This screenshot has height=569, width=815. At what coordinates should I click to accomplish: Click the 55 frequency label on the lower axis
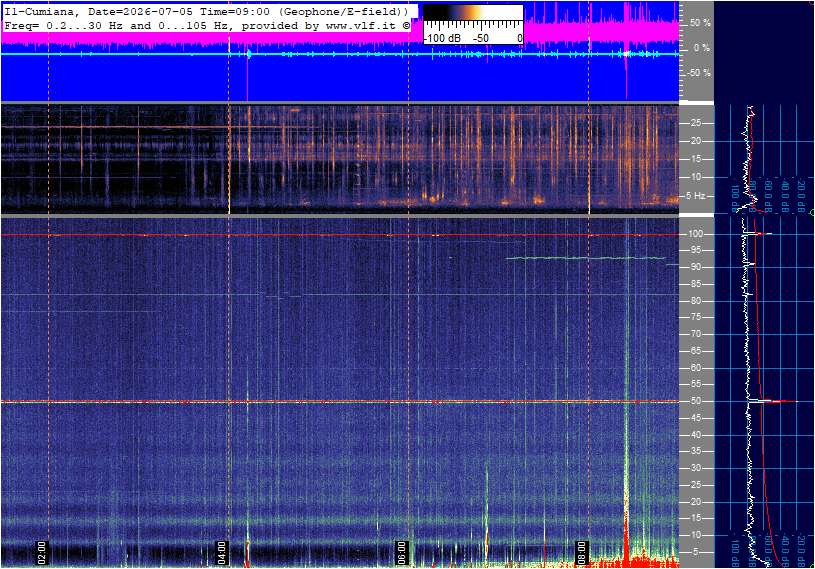(695, 385)
